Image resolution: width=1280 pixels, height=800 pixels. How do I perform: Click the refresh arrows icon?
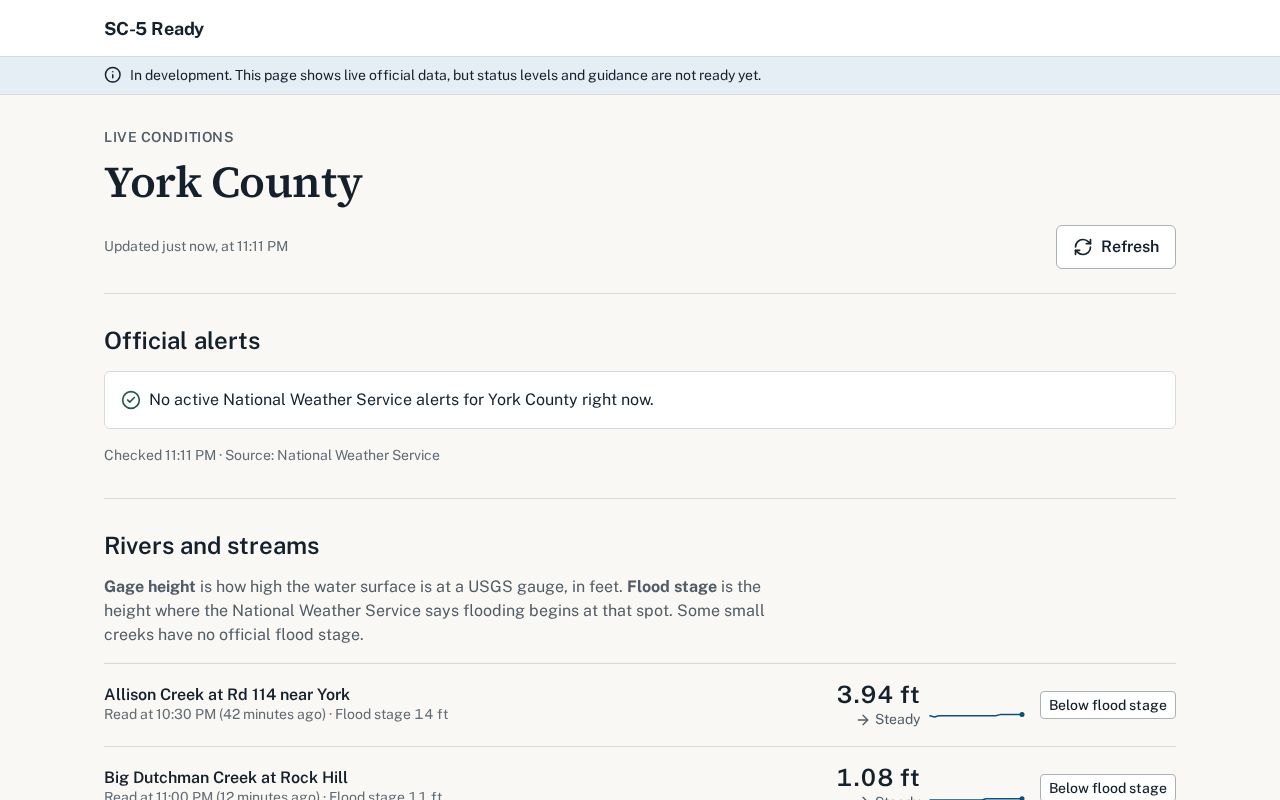(x=1083, y=247)
